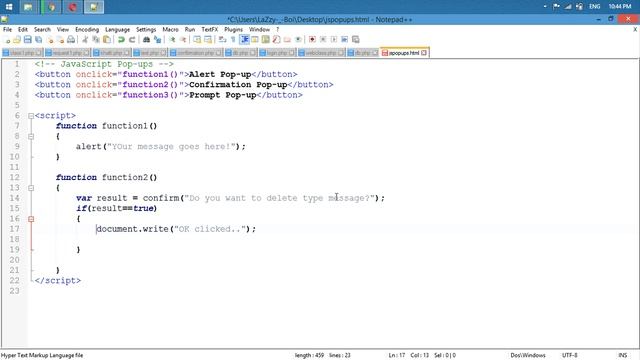The image size is (640, 360).
Task: Open Chrome from the taskbar
Action: pos(51,7)
